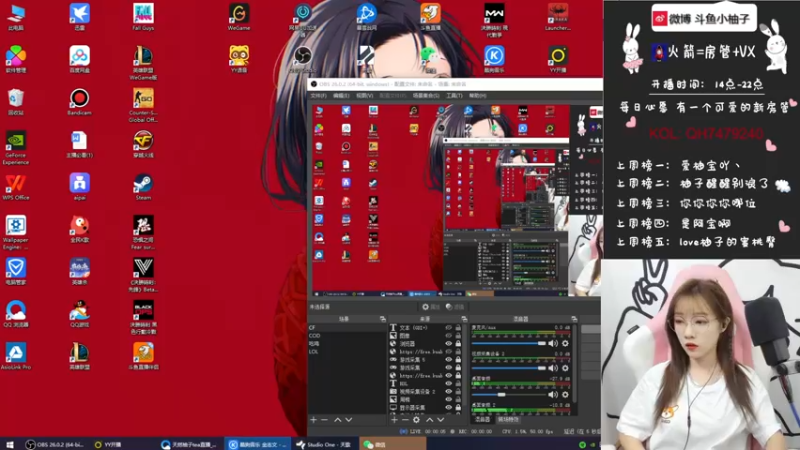Image resolution: width=800 pixels, height=450 pixels.
Task: Pop out the OBS scenes dock
Action: click(383, 319)
